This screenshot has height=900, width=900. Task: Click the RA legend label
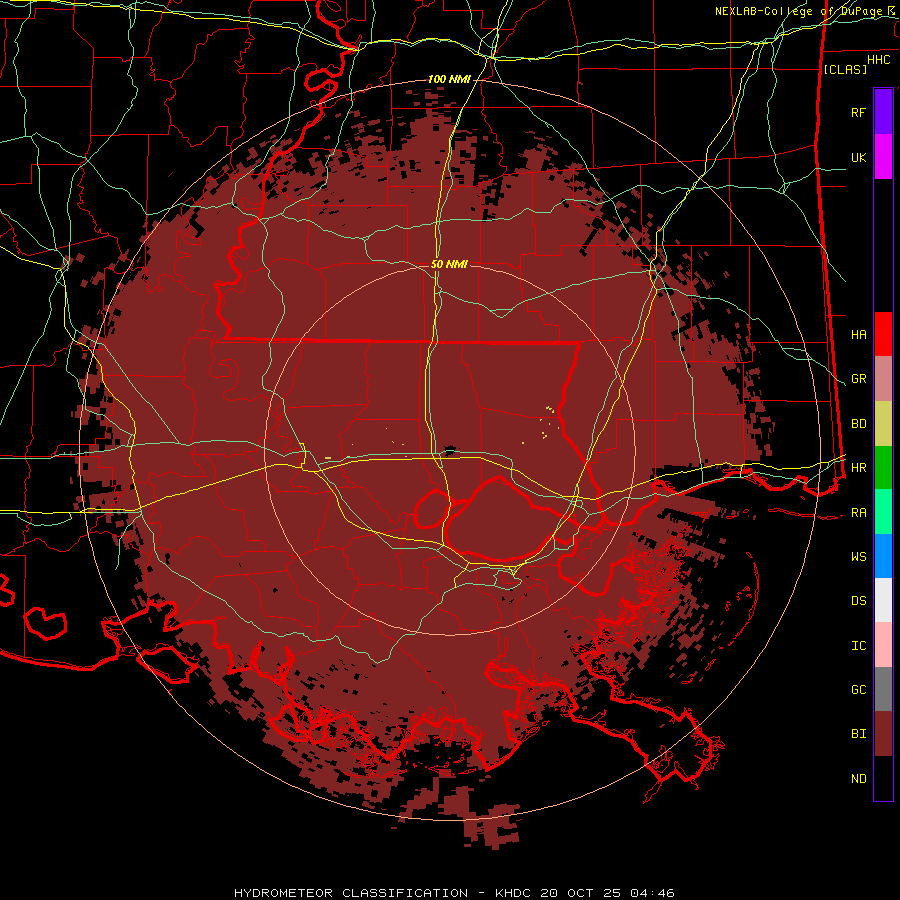click(x=858, y=513)
